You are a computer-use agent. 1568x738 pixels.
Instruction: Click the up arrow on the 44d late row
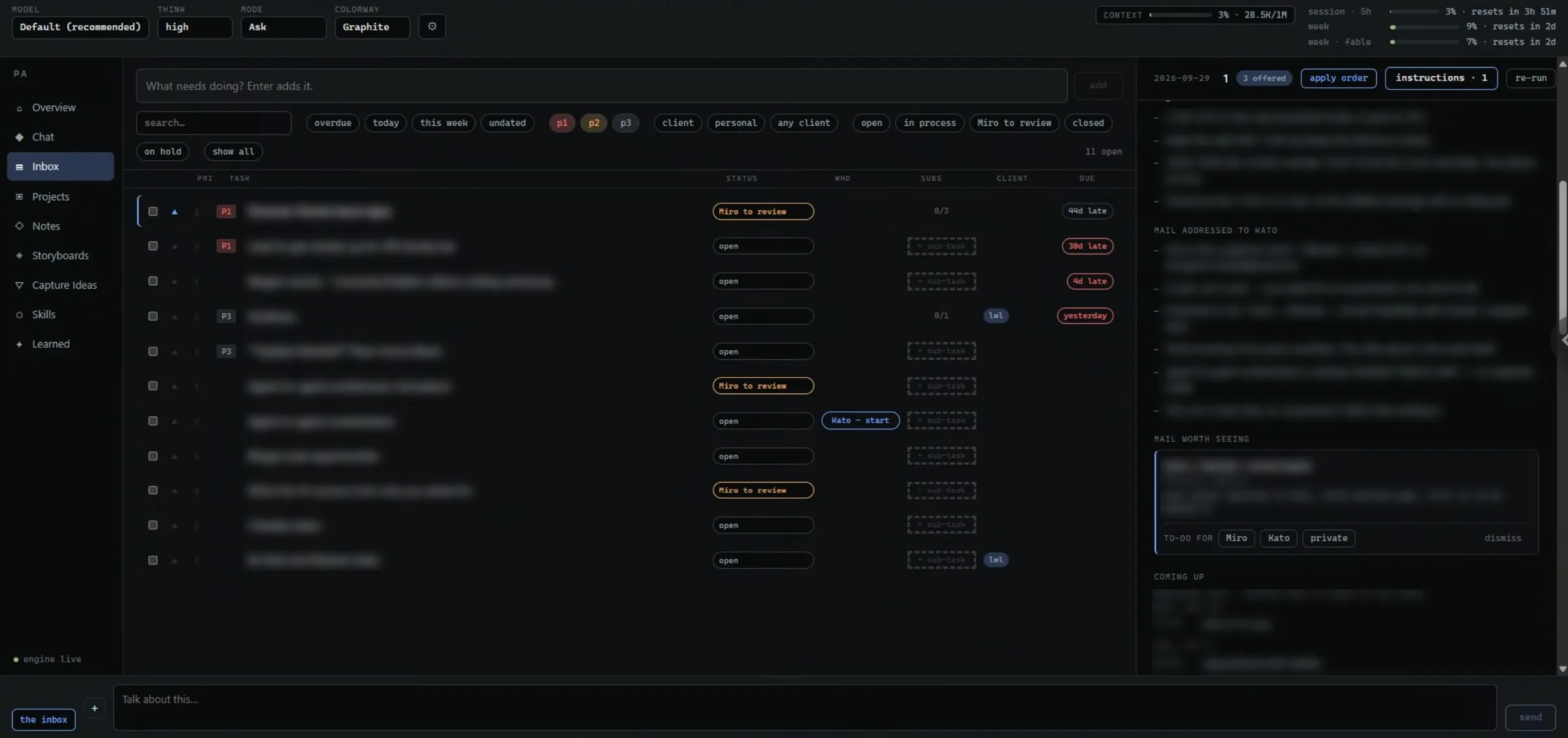[x=174, y=212]
